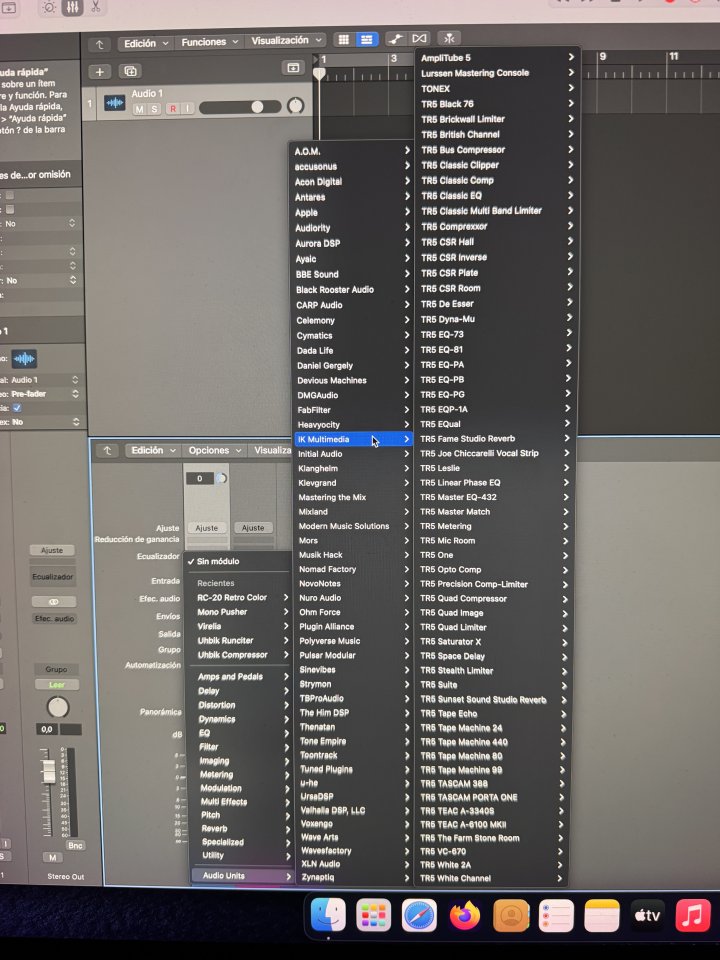Add a new track with plus button
720x960 pixels.
(x=99, y=72)
